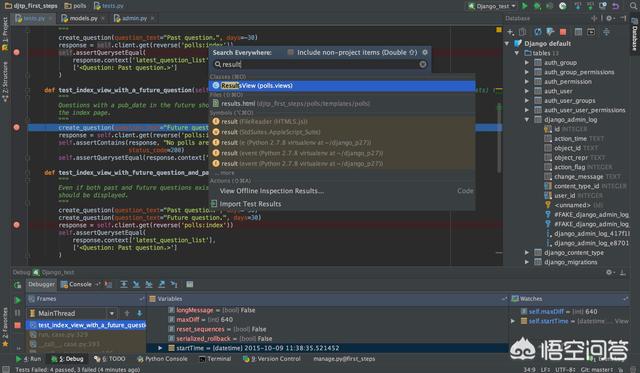The image size is (640, 373).
Task: Refresh the database with synchronize icon
Action: tap(538, 32)
